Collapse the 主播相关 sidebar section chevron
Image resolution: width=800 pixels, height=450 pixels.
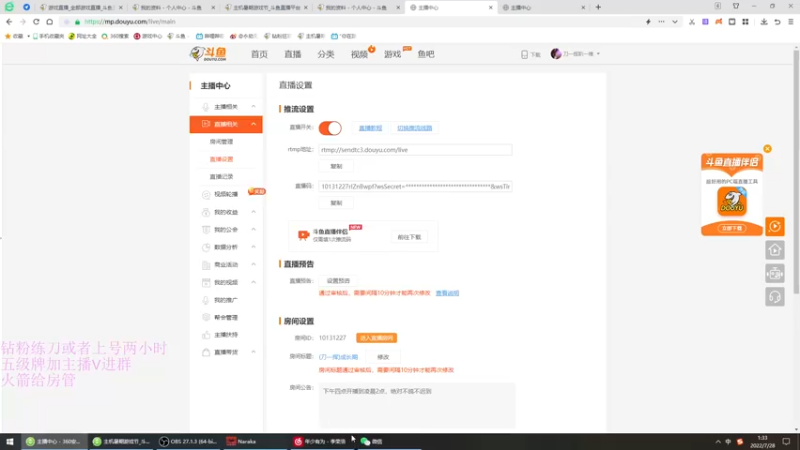point(253,107)
